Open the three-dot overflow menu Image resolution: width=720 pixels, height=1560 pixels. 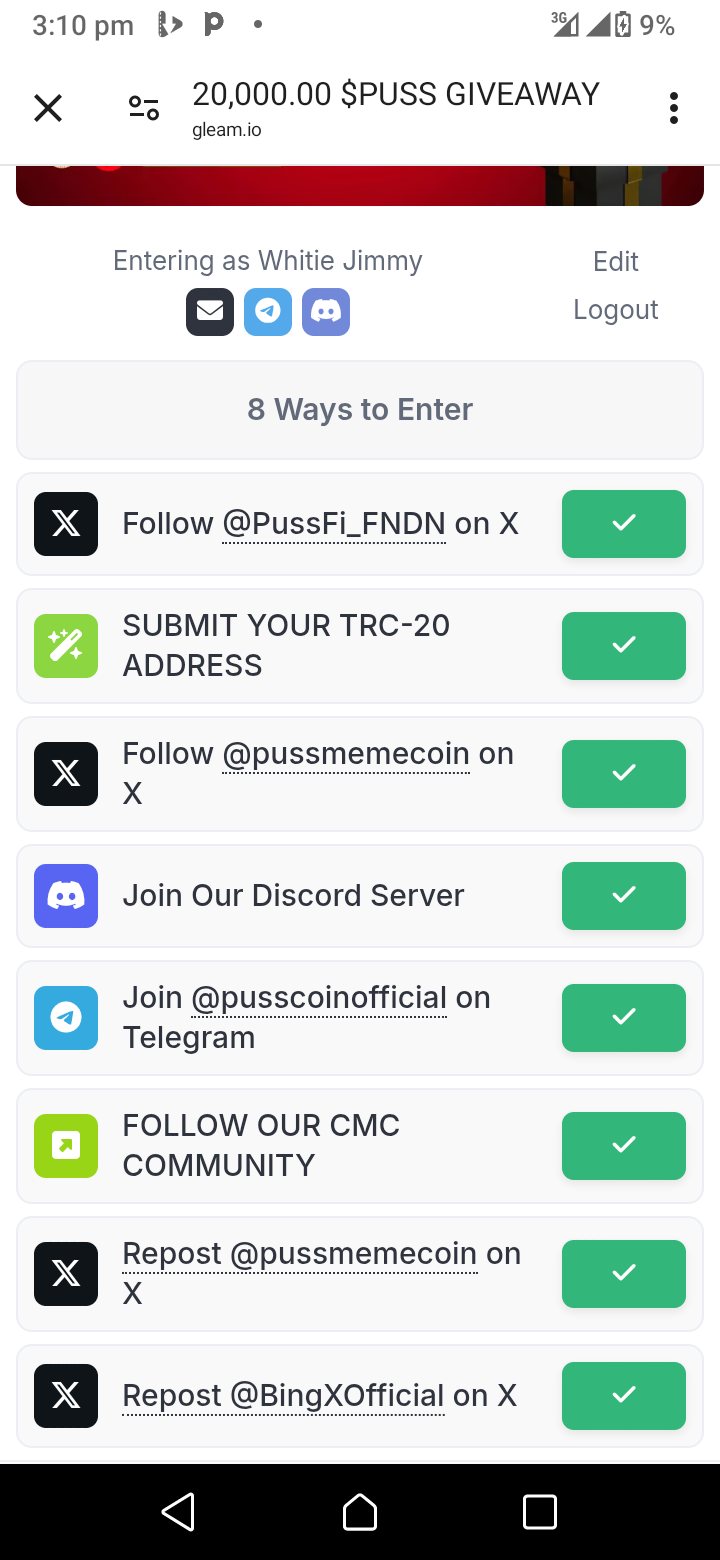tap(674, 108)
